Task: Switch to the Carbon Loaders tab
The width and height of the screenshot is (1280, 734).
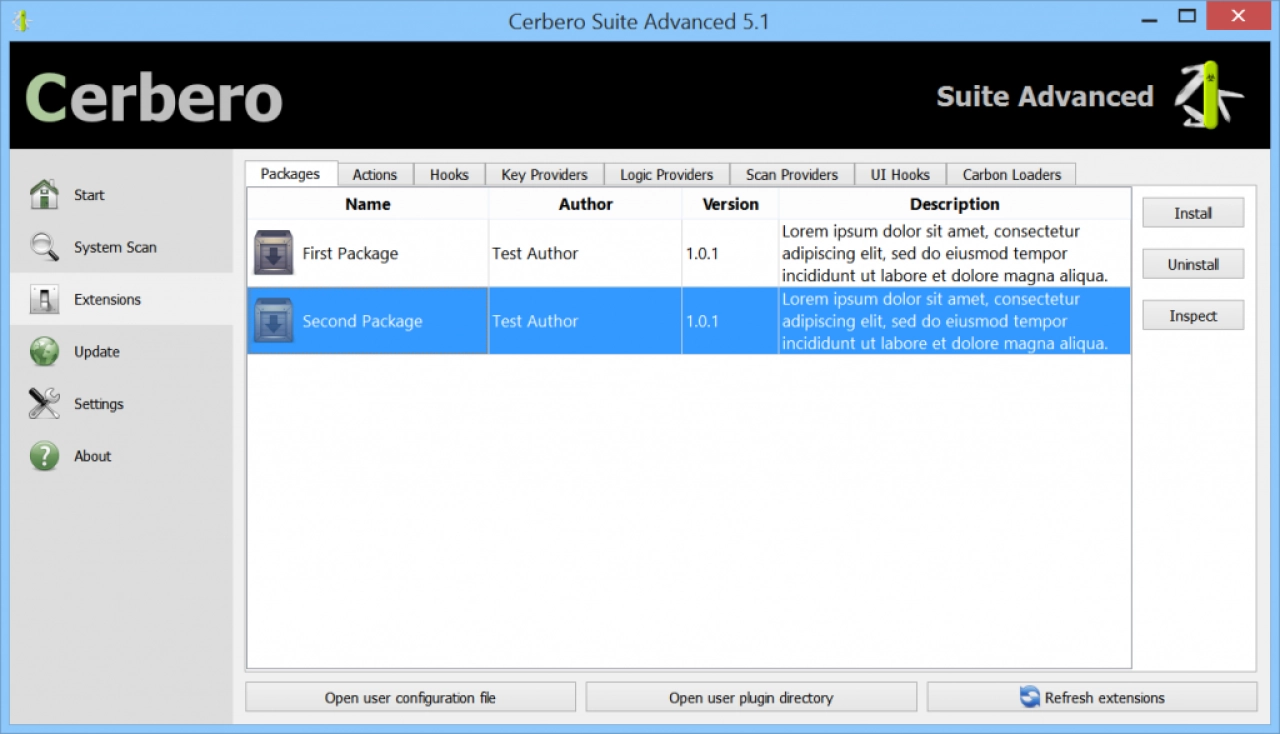Action: tap(1012, 174)
